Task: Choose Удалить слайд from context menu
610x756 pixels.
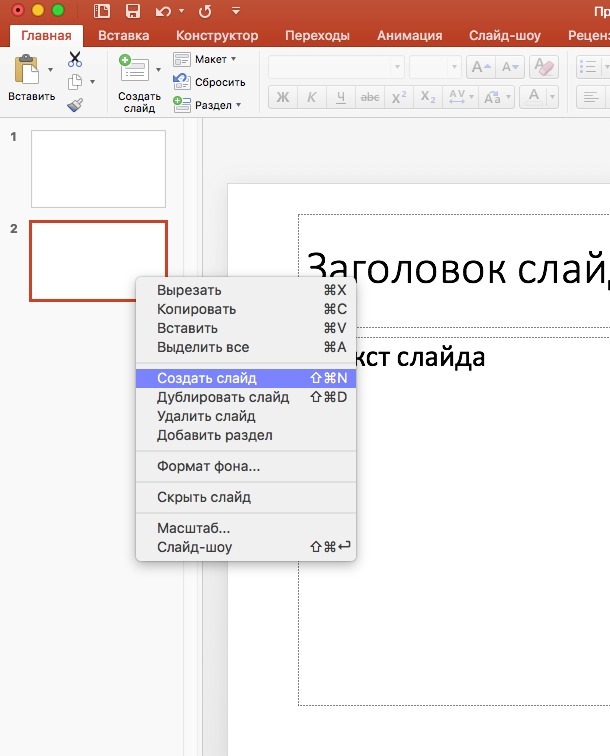Action: pos(206,416)
